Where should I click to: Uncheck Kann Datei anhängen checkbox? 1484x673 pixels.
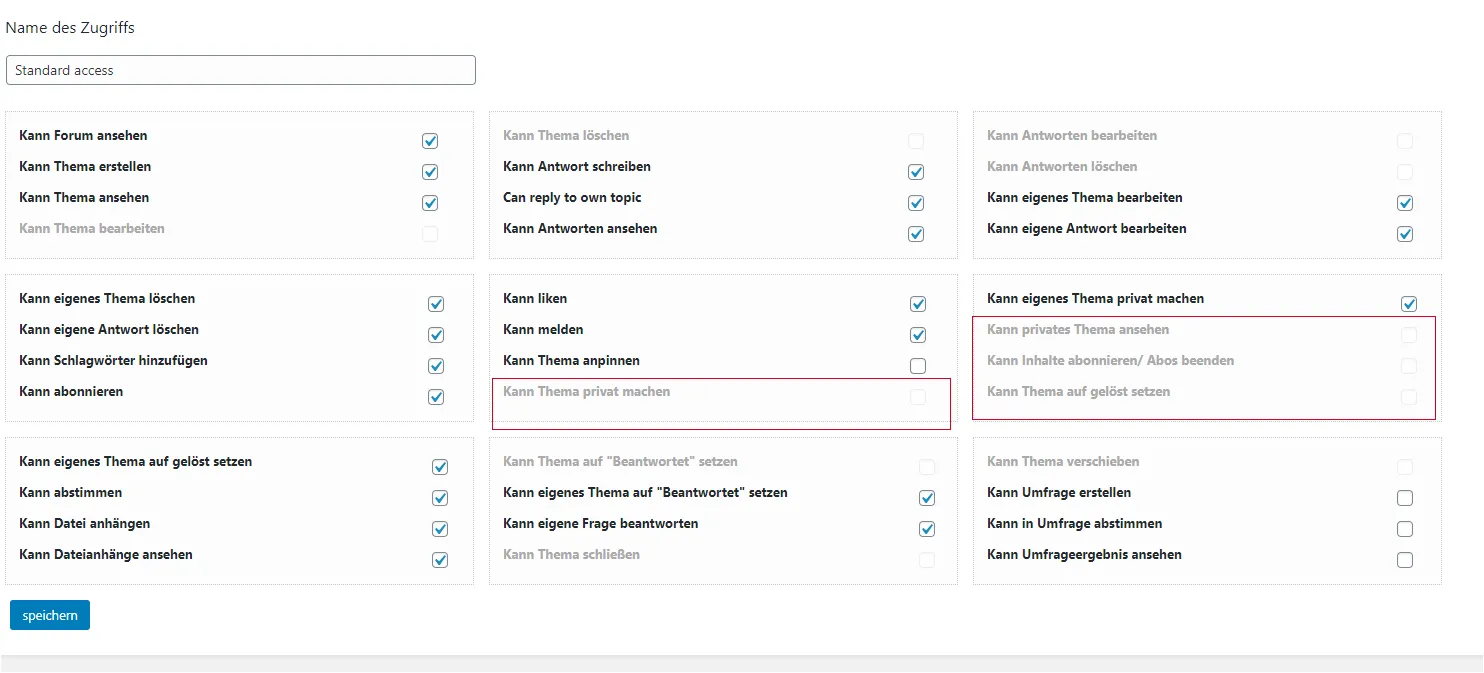click(440, 529)
